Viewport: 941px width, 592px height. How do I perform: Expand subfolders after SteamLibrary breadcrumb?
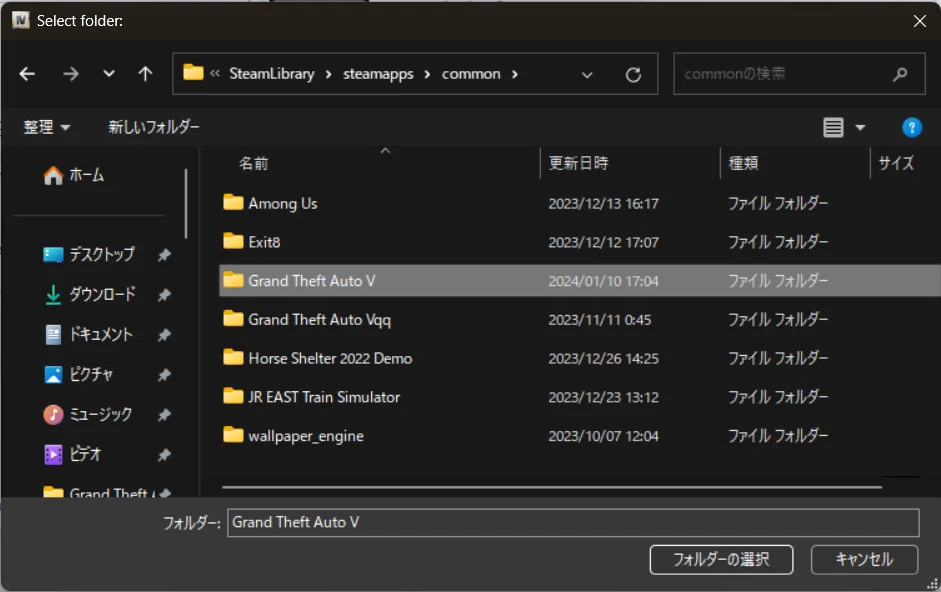click(x=328, y=74)
